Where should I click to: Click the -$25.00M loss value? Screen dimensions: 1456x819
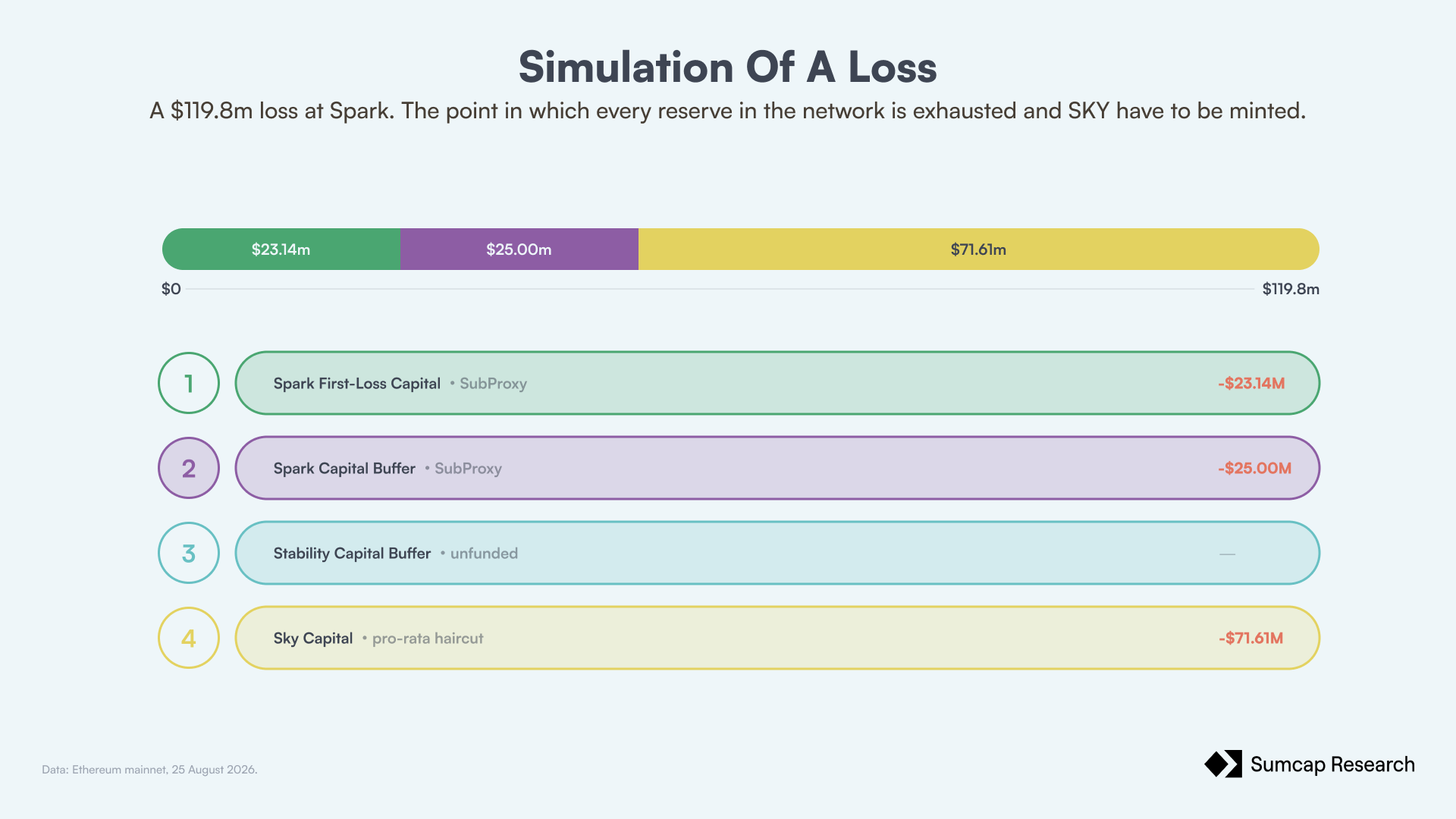[1254, 468]
